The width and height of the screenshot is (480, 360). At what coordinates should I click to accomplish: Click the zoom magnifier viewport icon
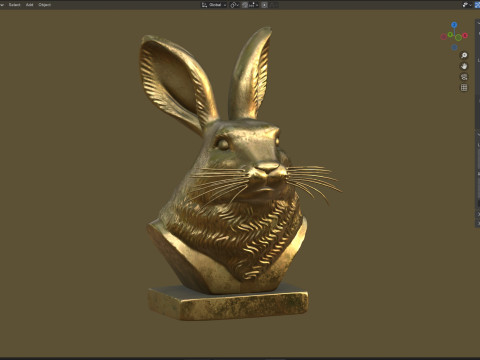pyautogui.click(x=464, y=55)
